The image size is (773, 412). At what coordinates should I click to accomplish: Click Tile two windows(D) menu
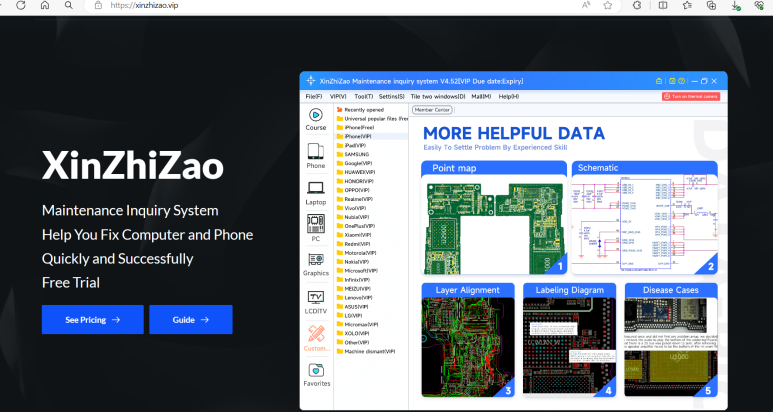438,97
